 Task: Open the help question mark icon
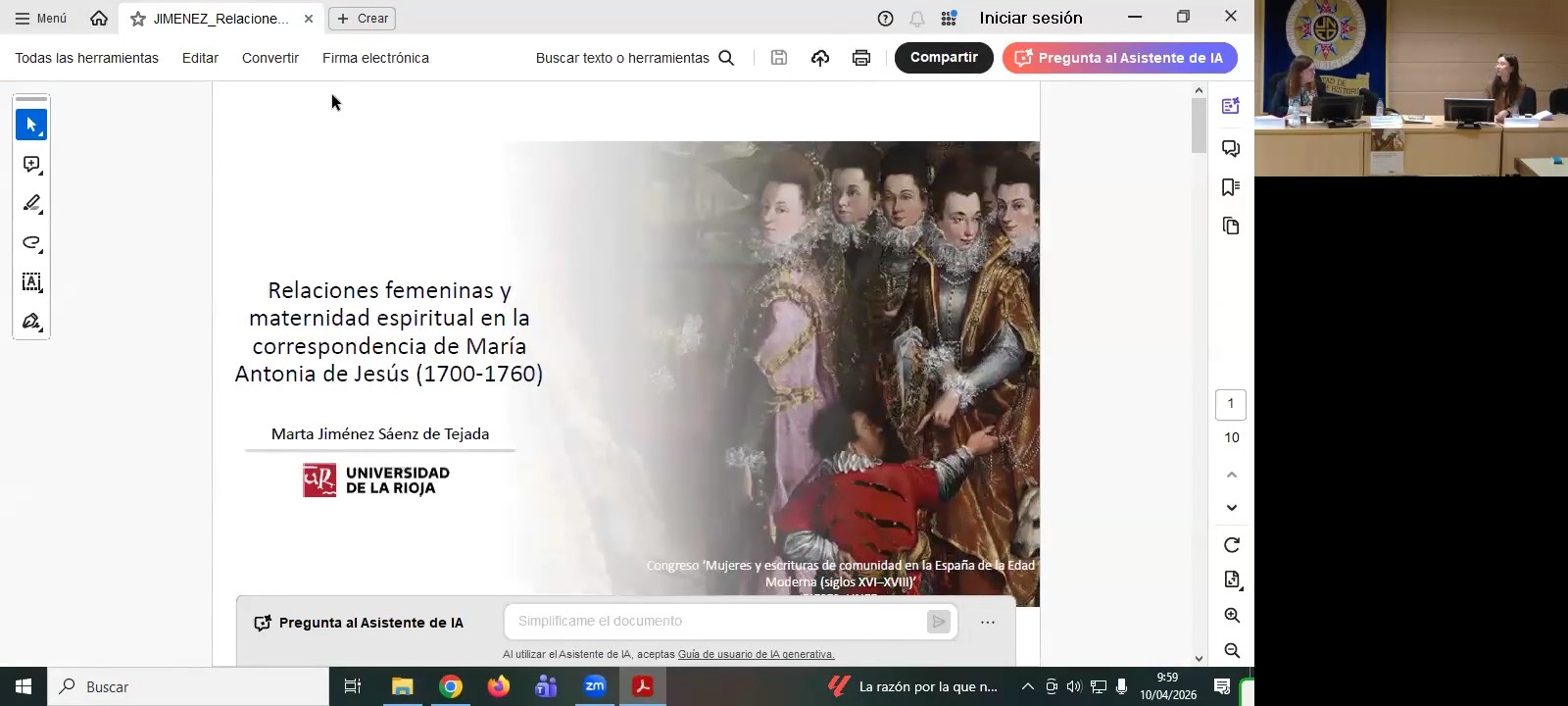click(x=886, y=19)
